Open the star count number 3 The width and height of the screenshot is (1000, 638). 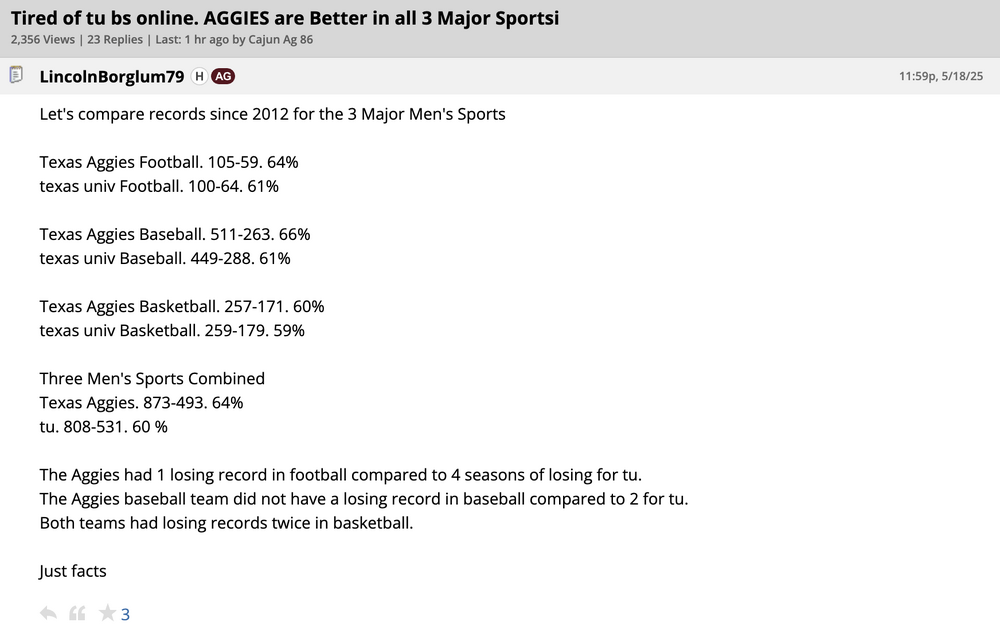pyautogui.click(x=126, y=614)
